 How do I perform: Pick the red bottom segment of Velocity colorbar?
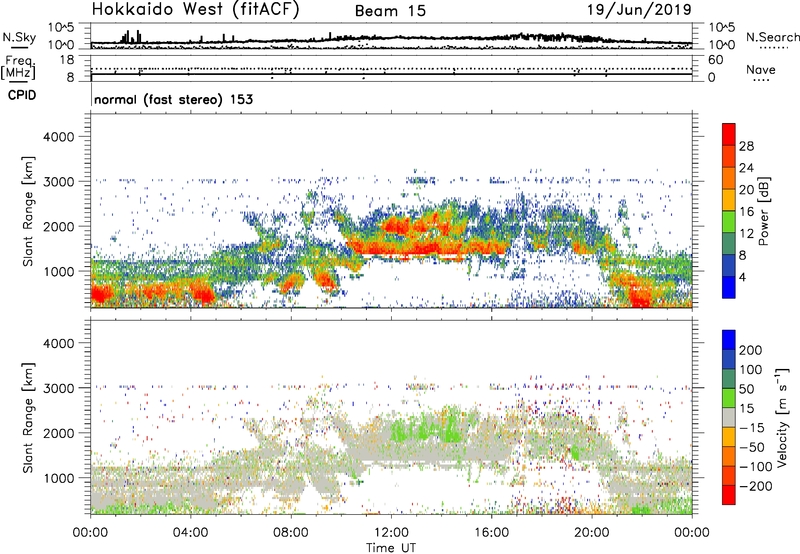click(729, 495)
